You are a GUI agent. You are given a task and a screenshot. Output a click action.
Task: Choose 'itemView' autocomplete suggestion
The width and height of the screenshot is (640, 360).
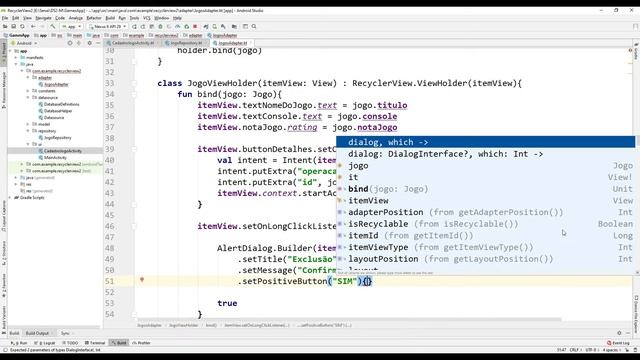click(x=485, y=200)
